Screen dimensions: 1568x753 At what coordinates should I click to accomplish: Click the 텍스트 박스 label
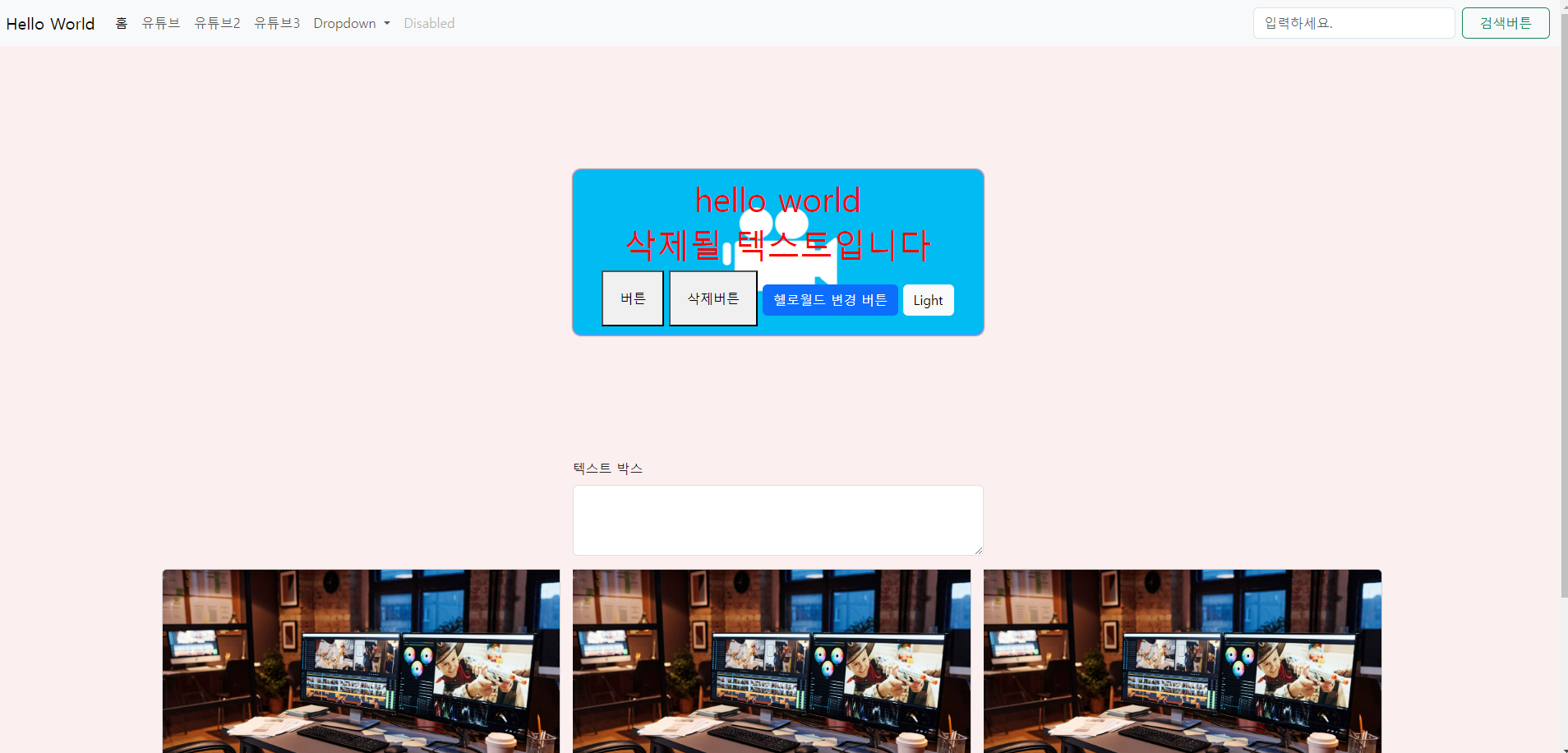pos(608,468)
